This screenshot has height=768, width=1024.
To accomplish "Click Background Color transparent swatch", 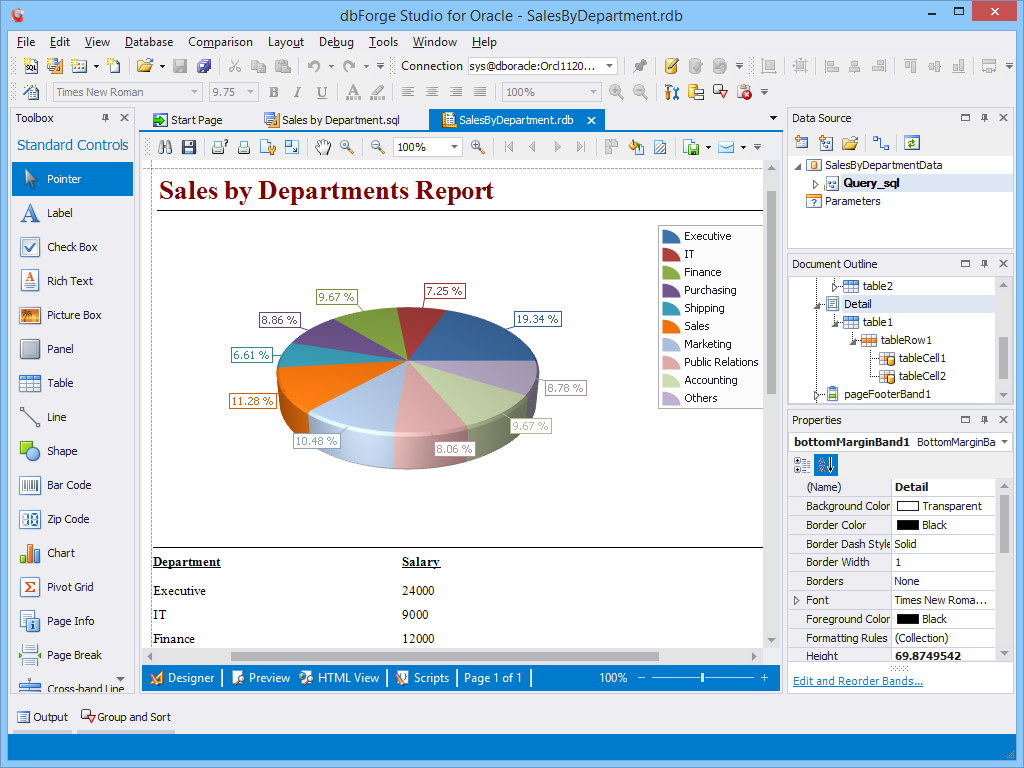I will tap(908, 506).
